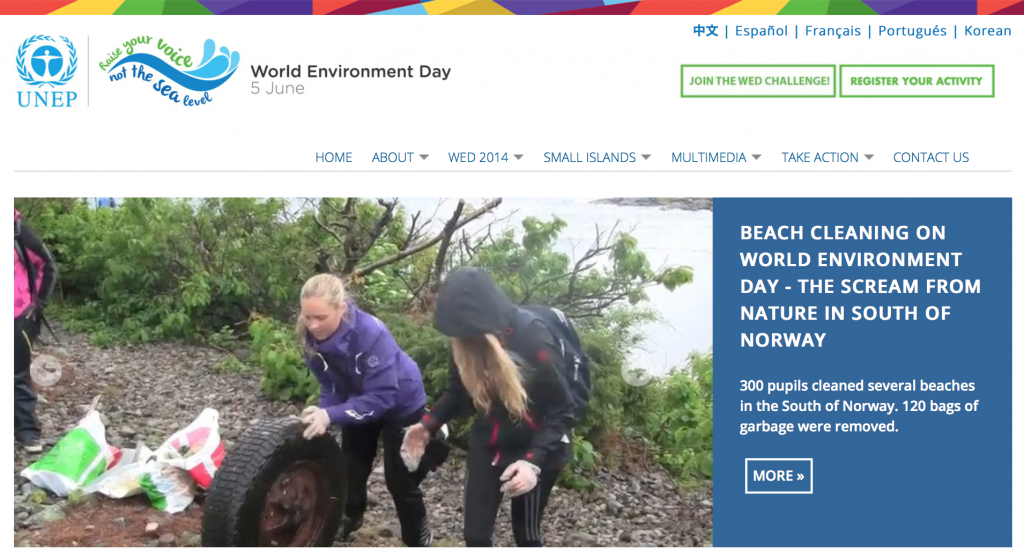Open the CONTACT US page
Image resolution: width=1024 pixels, height=558 pixels.
pyautogui.click(x=931, y=157)
